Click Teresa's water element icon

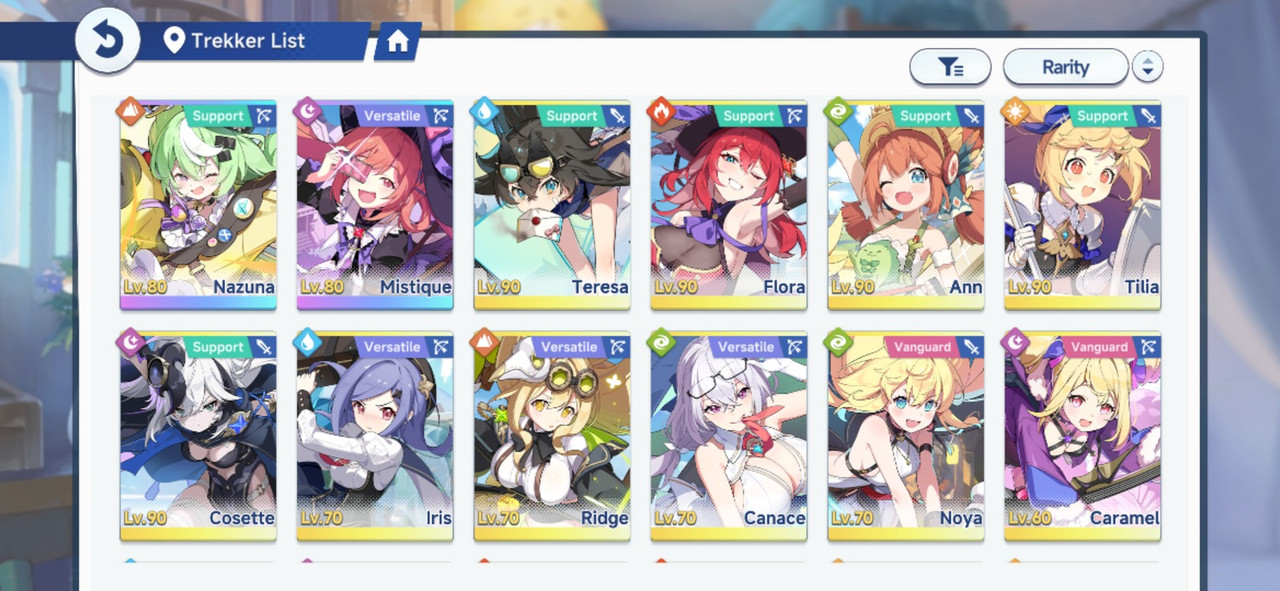click(x=486, y=111)
